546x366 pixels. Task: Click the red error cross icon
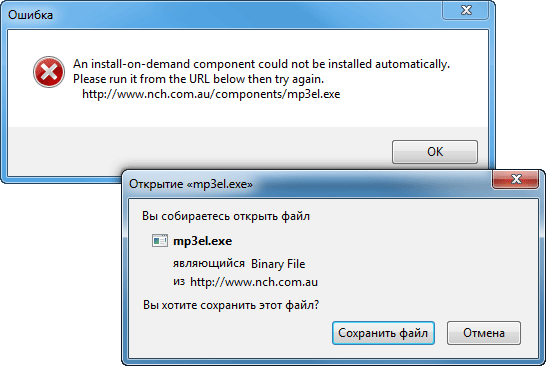pyautogui.click(x=49, y=72)
